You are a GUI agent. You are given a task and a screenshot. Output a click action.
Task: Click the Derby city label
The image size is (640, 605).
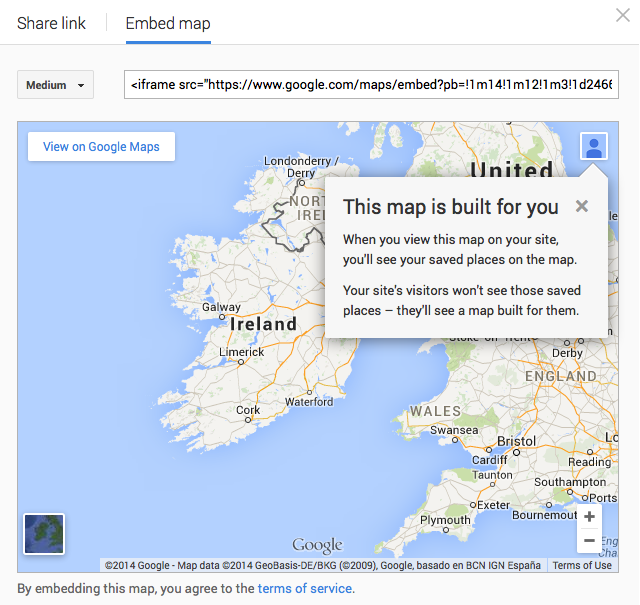(567, 353)
